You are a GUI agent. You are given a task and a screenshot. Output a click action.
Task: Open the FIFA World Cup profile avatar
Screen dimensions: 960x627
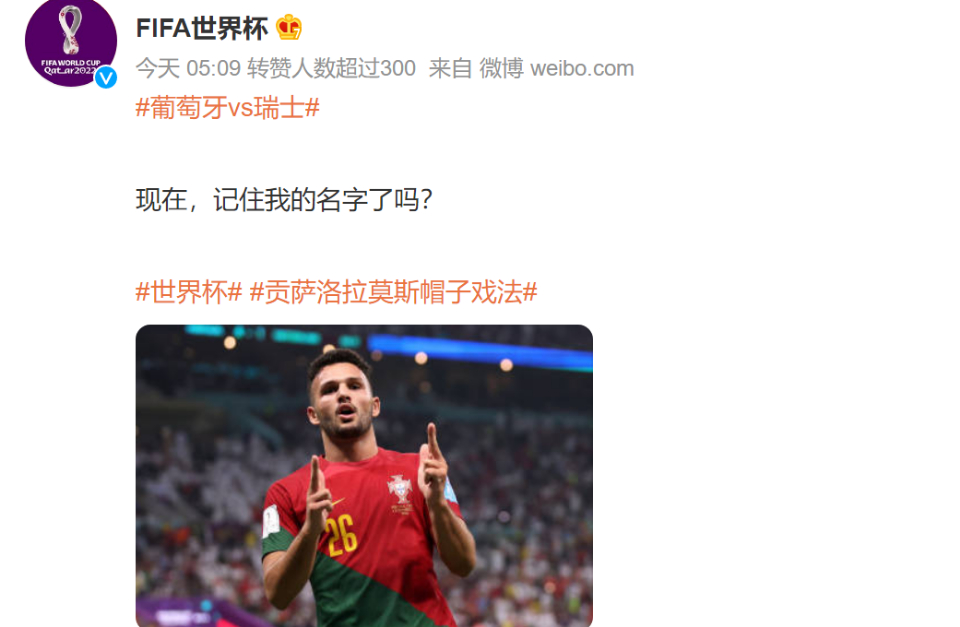coord(70,41)
